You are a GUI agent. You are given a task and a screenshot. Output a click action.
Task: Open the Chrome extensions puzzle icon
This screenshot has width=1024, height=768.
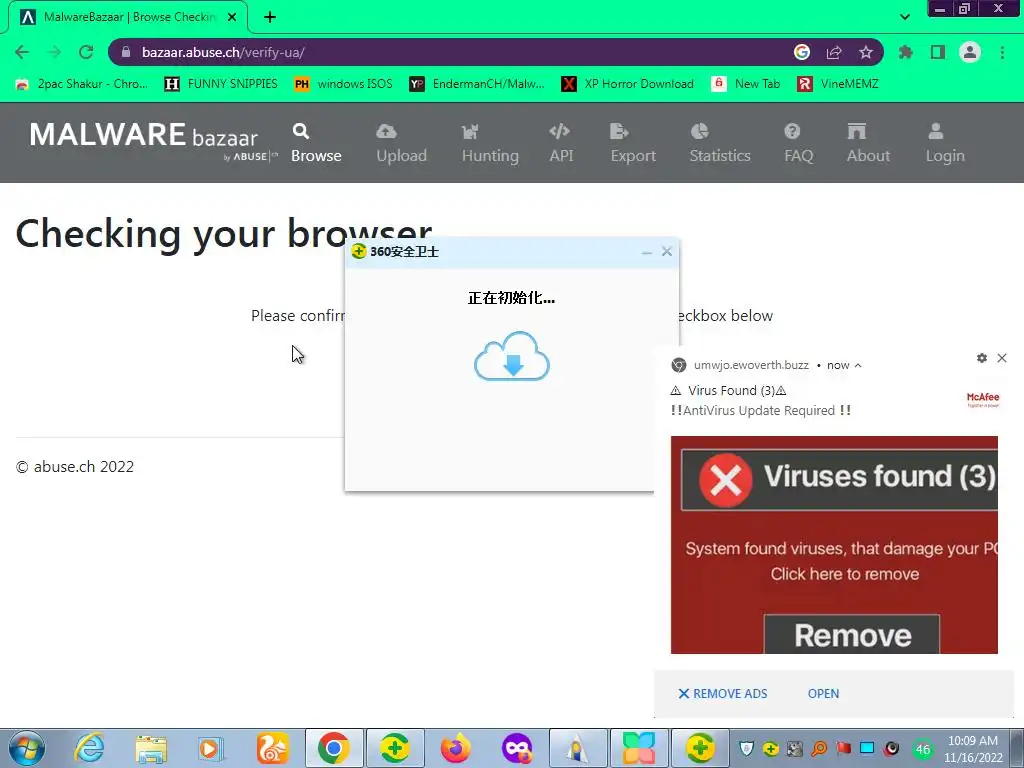[906, 52]
